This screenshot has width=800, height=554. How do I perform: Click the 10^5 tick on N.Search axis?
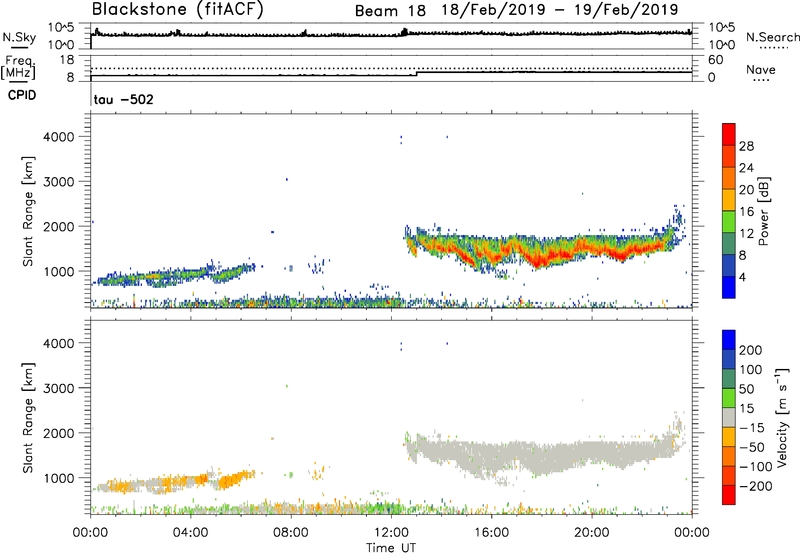tap(721, 28)
